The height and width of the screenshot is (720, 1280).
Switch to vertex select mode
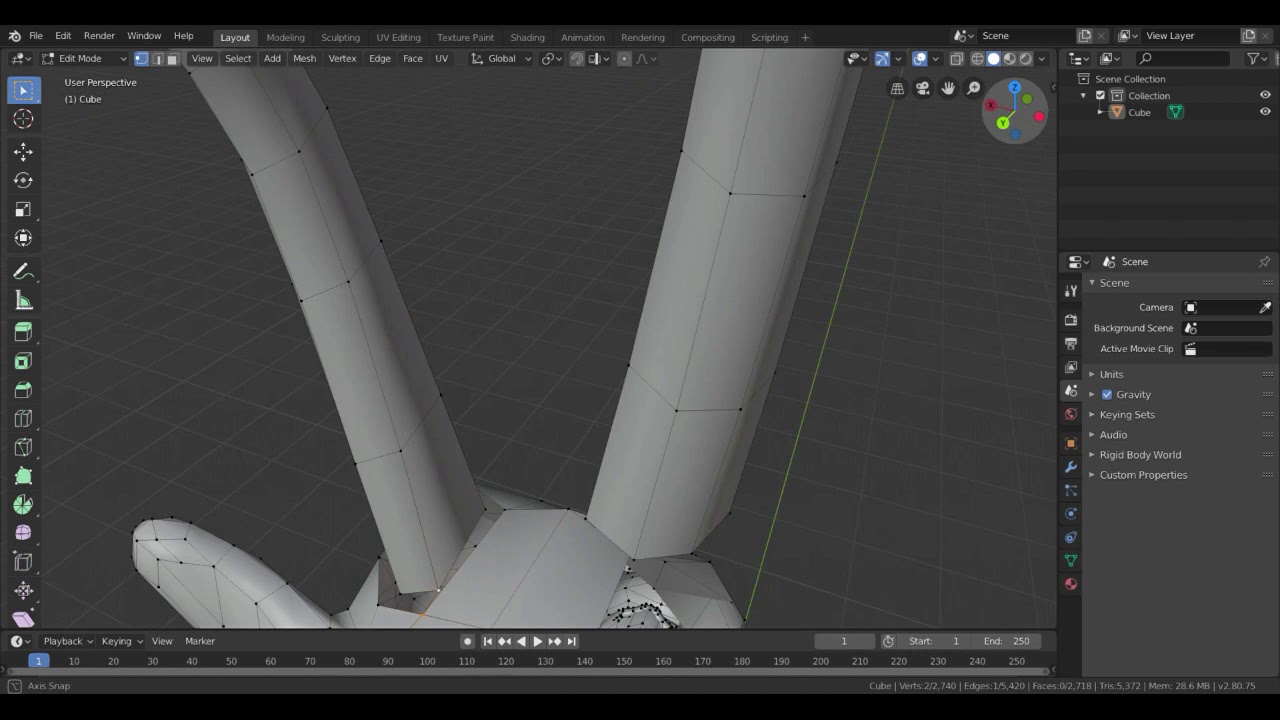141,58
